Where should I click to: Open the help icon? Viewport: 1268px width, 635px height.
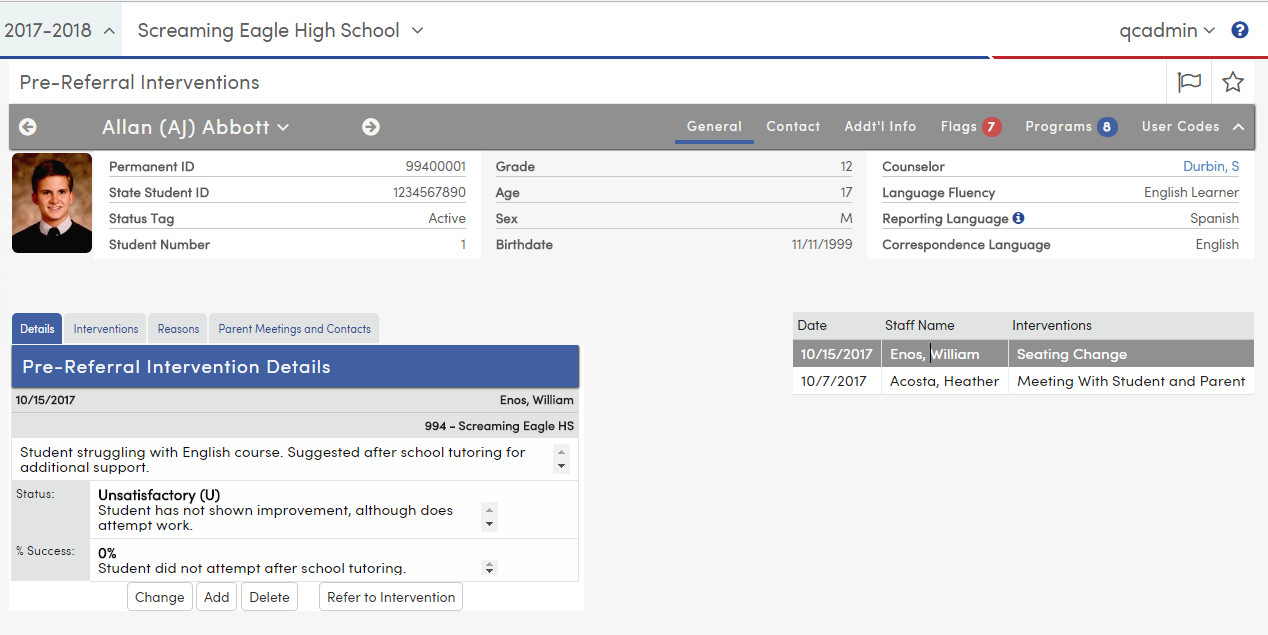[1239, 30]
